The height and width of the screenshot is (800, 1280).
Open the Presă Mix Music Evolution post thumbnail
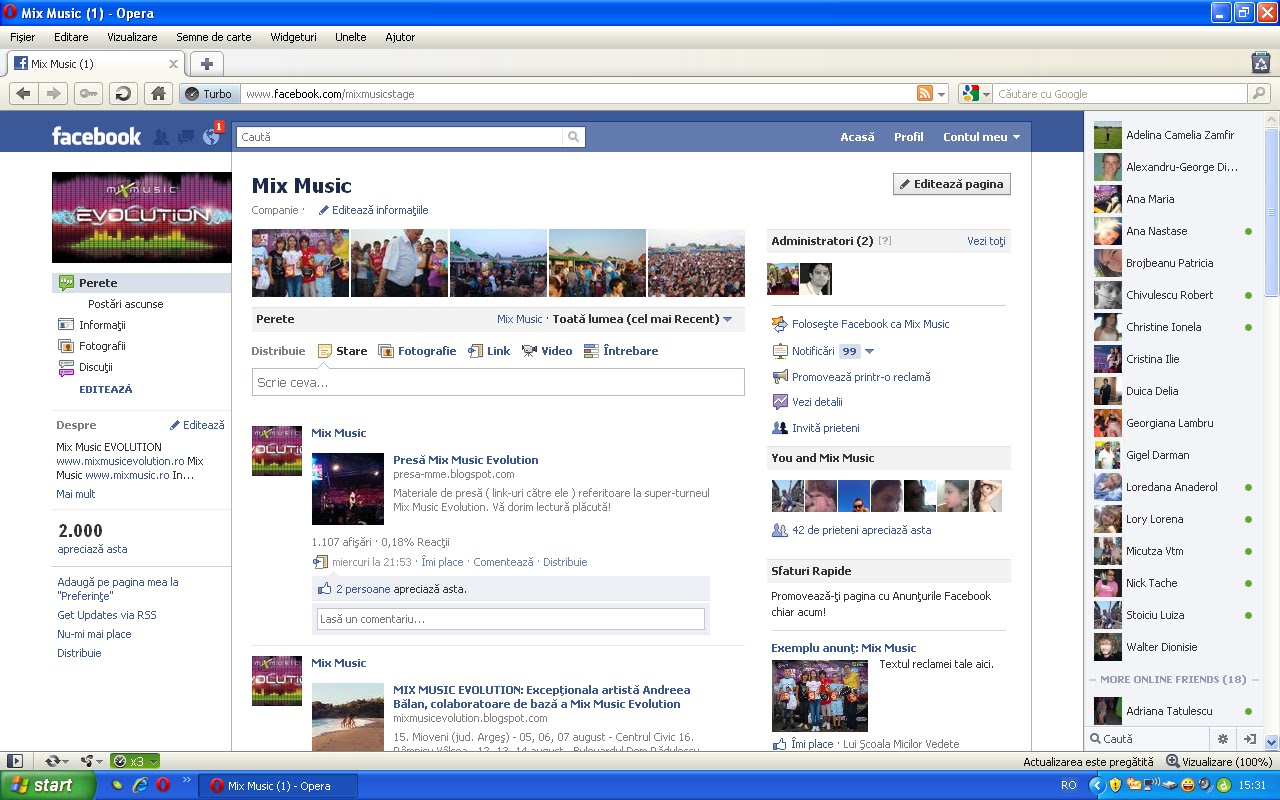coord(348,489)
